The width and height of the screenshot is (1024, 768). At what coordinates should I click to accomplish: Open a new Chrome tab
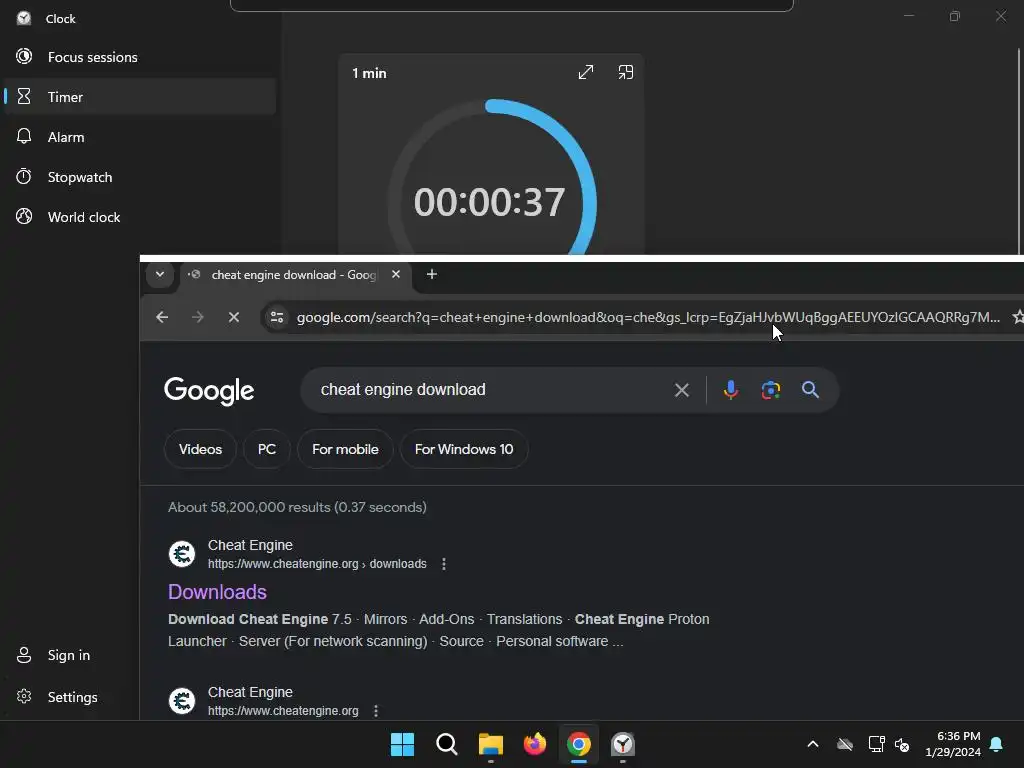(432, 274)
